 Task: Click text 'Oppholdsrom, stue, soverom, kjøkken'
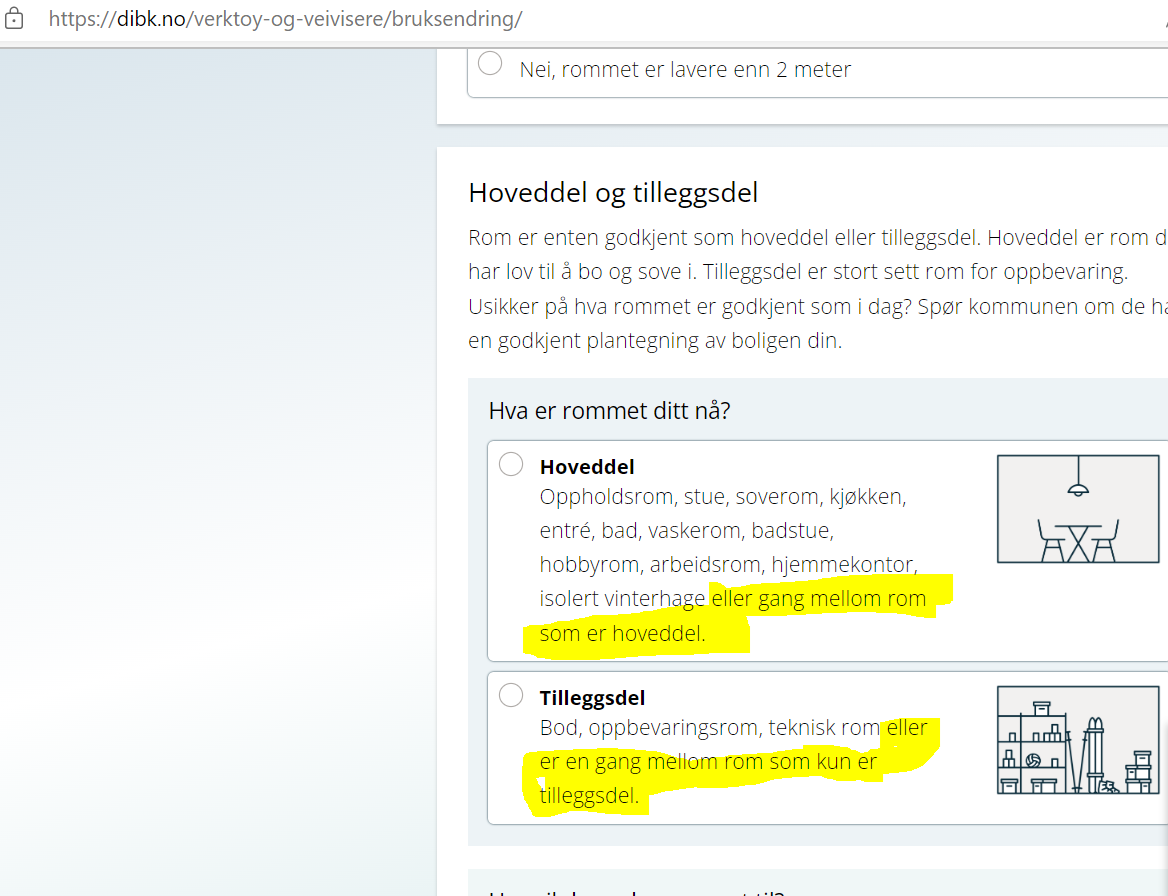pos(722,497)
